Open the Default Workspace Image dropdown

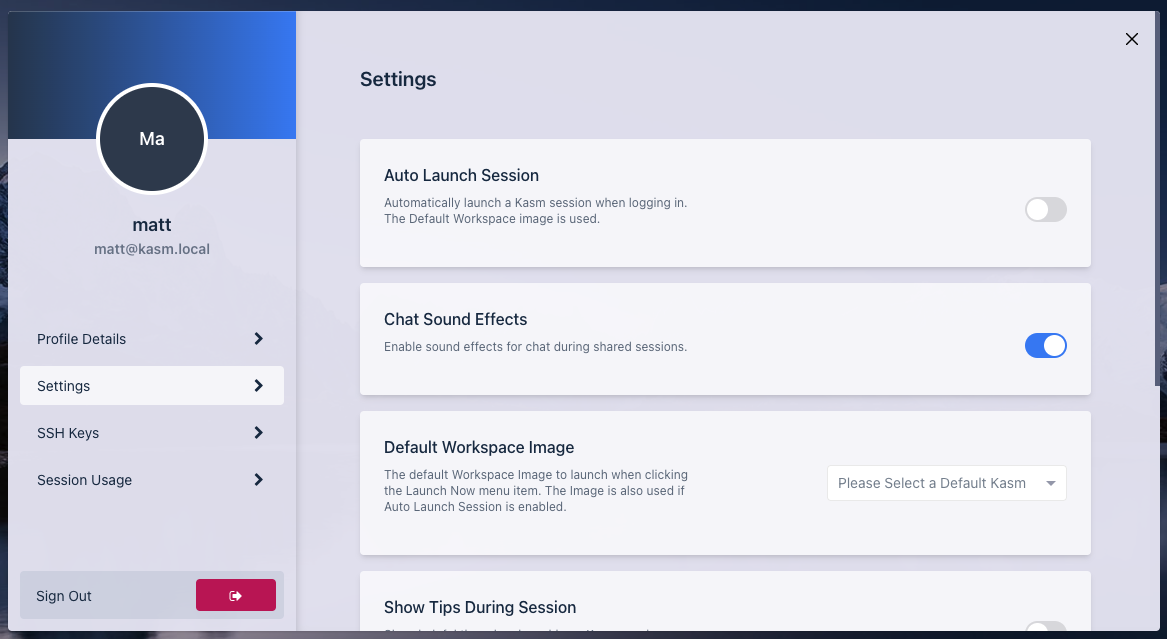tap(945, 483)
